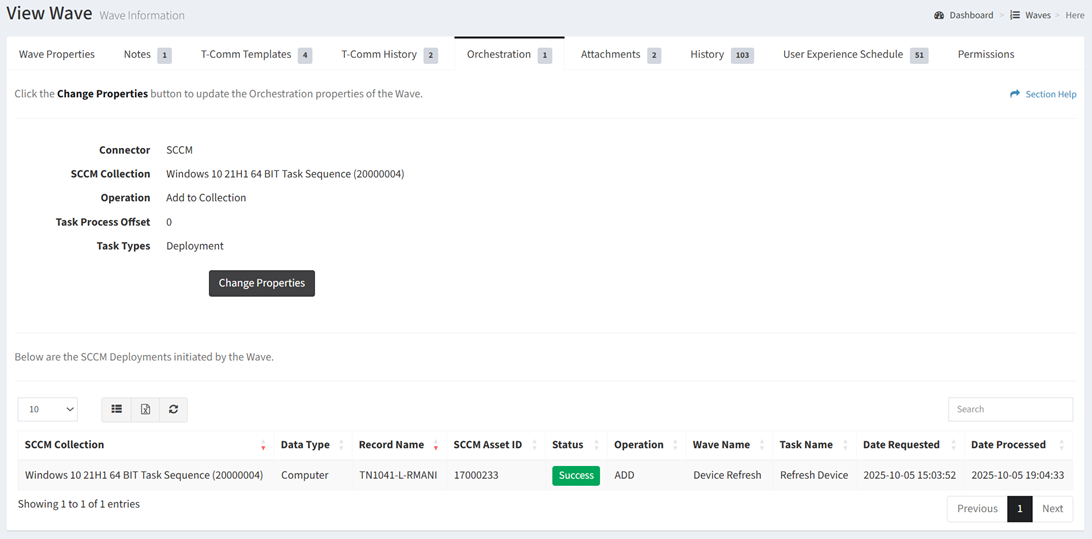Switch to the Wave Properties tab
This screenshot has width=1092, height=539.
coord(57,54)
